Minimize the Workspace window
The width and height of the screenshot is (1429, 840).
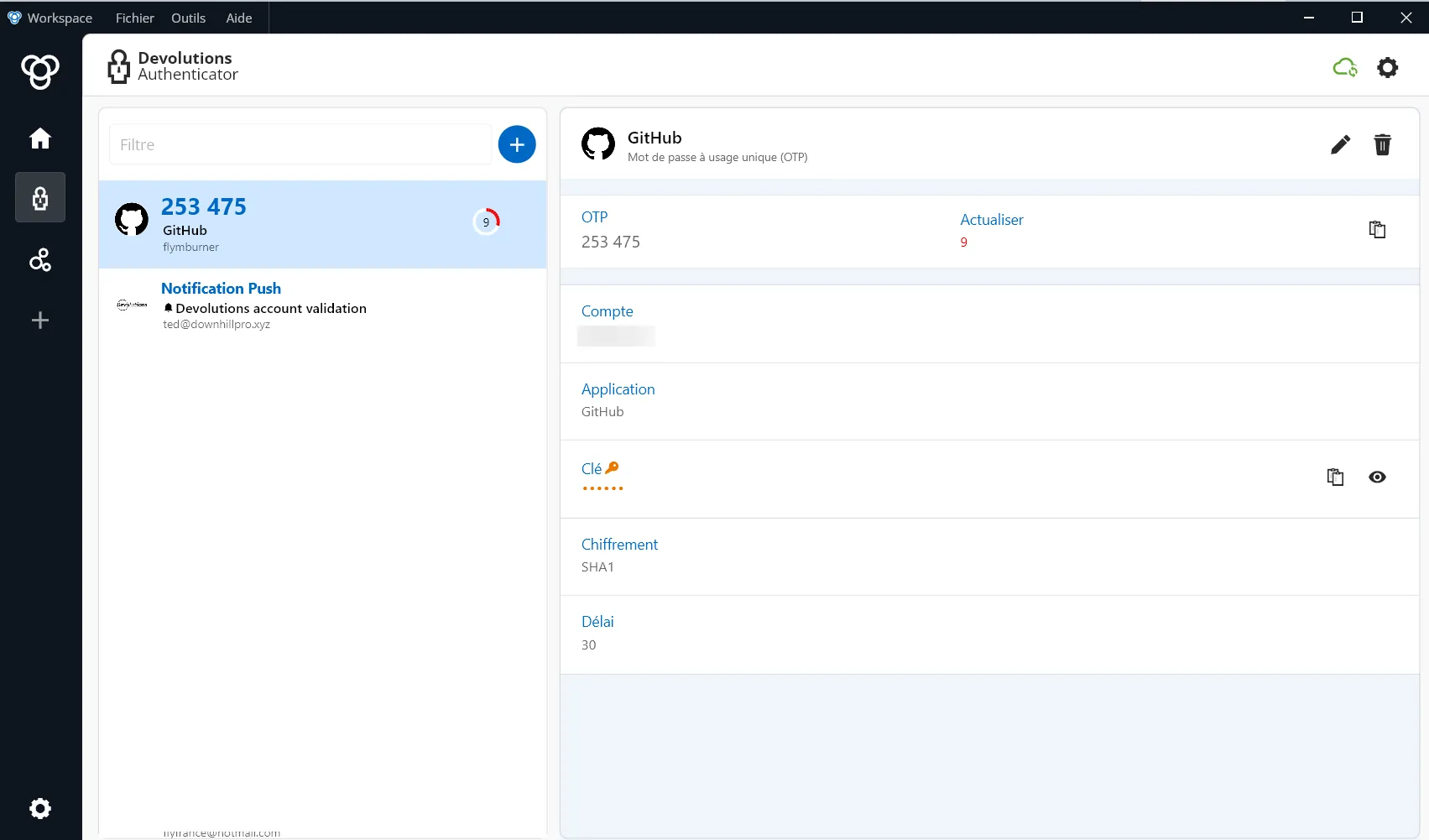click(1309, 18)
